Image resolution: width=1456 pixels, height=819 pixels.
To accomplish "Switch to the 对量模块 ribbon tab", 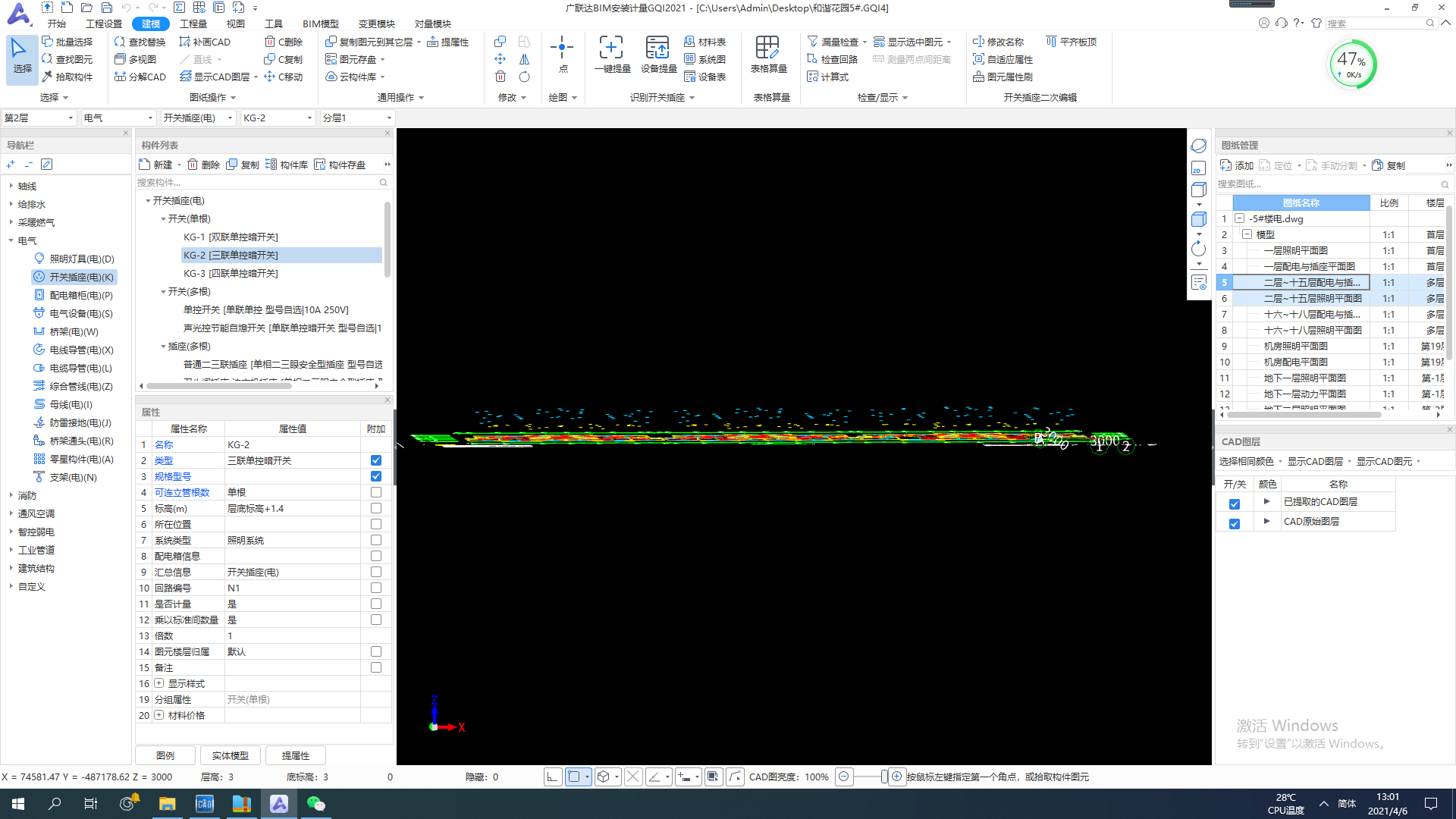I will 433,24.
